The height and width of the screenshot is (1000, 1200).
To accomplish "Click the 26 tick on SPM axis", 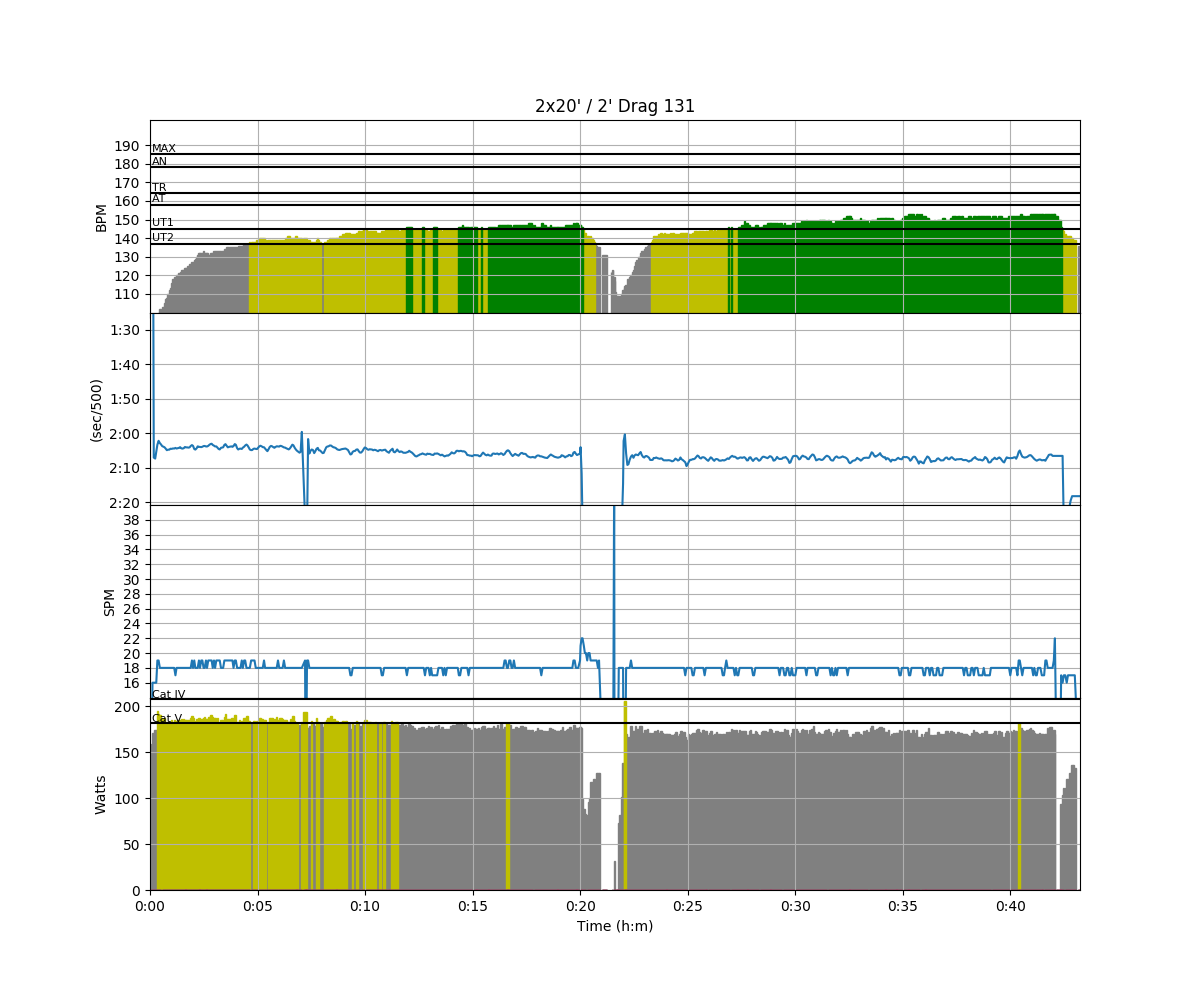I will 131,609.
